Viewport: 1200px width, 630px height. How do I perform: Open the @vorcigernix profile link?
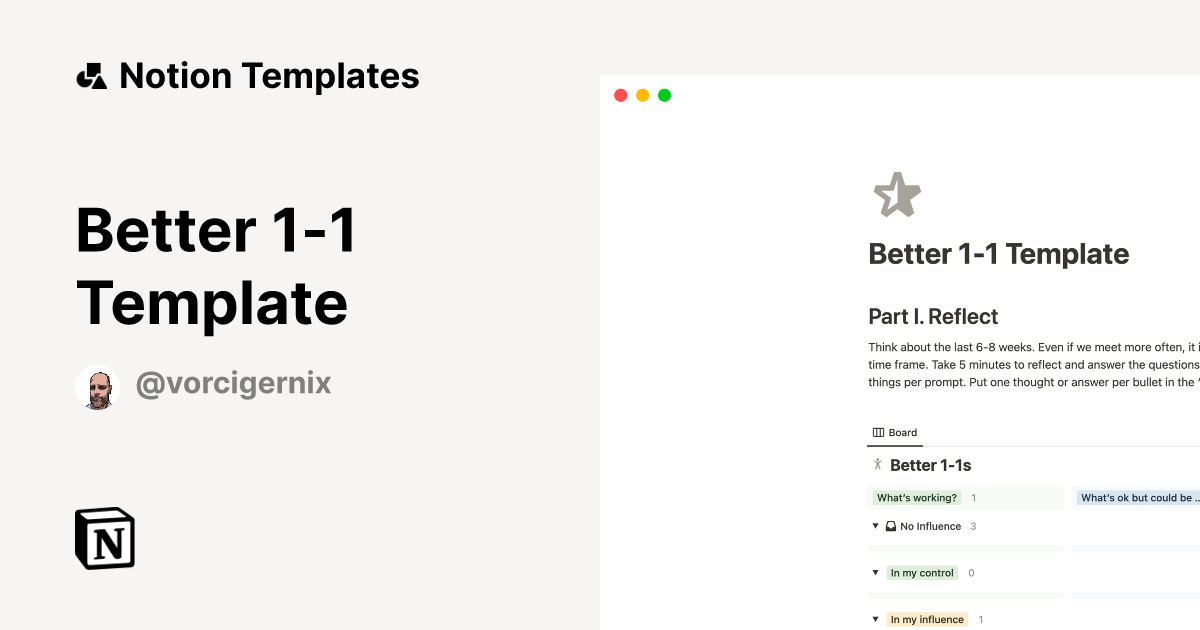tap(233, 383)
